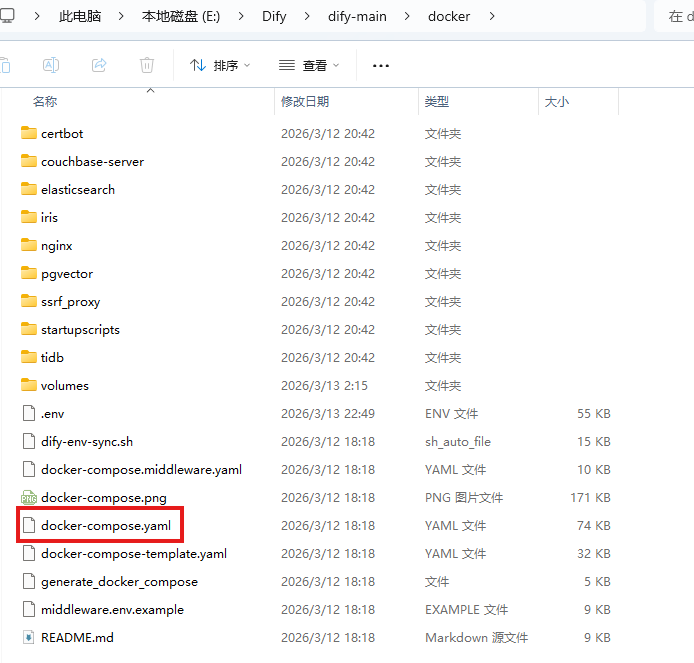
Task: Click the size 74 KB
Action: 594,525
